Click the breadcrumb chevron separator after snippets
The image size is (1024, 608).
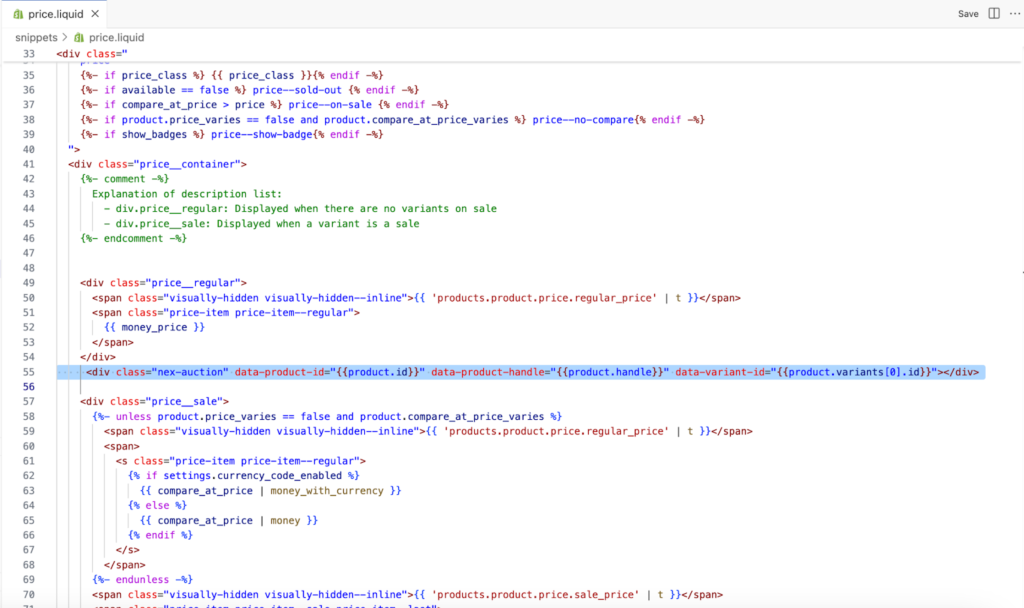[65, 37]
